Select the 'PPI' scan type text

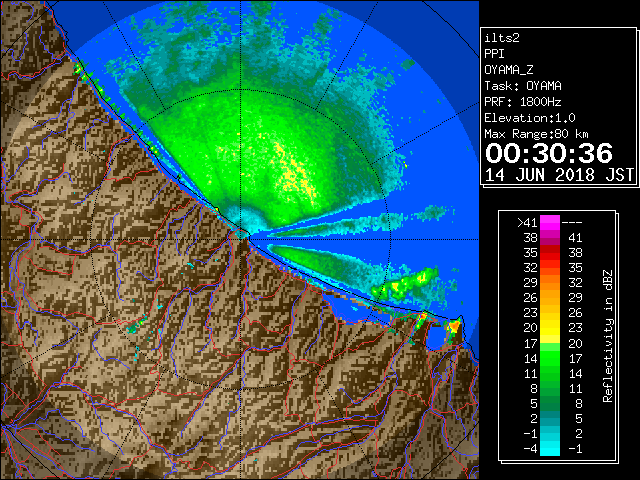coord(494,54)
